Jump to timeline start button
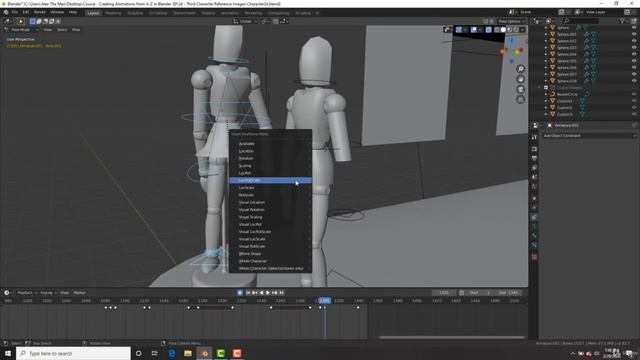 click(247, 293)
